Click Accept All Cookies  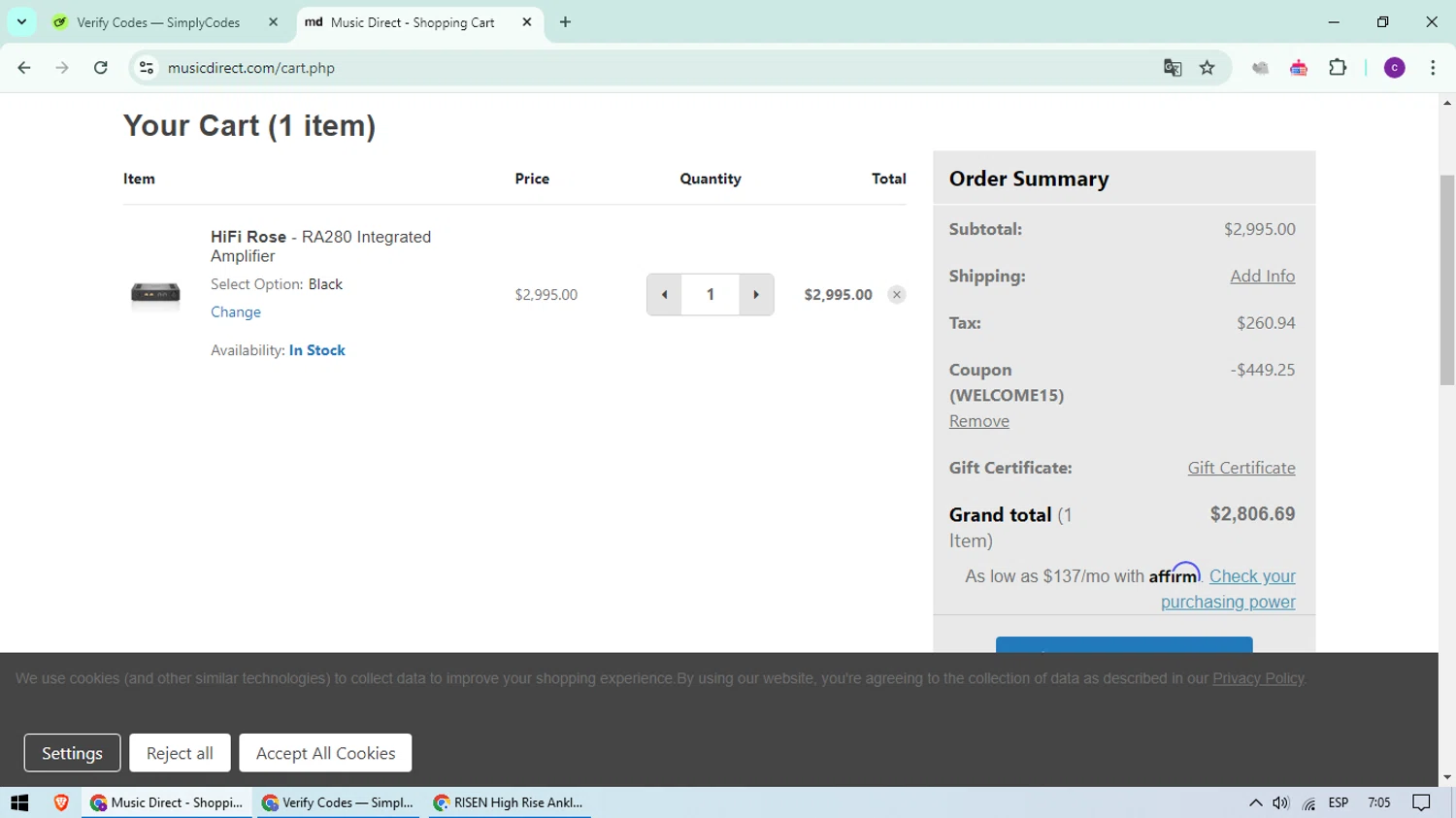tap(325, 753)
